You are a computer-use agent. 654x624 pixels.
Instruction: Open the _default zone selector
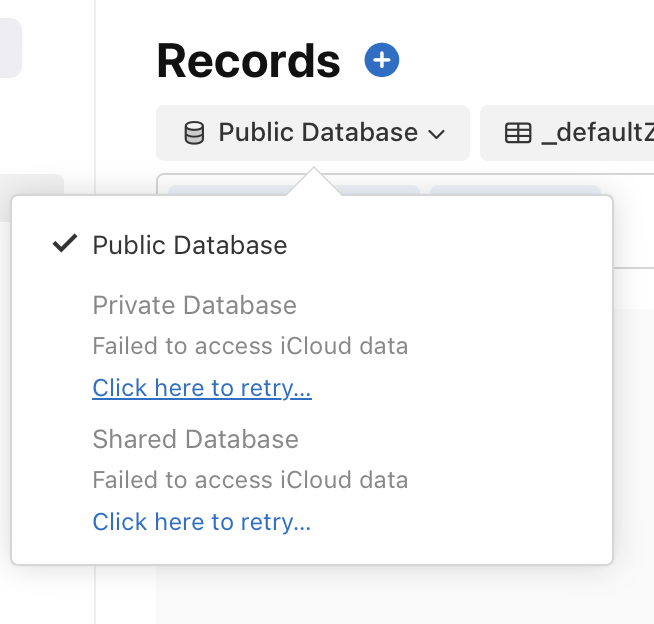567,133
